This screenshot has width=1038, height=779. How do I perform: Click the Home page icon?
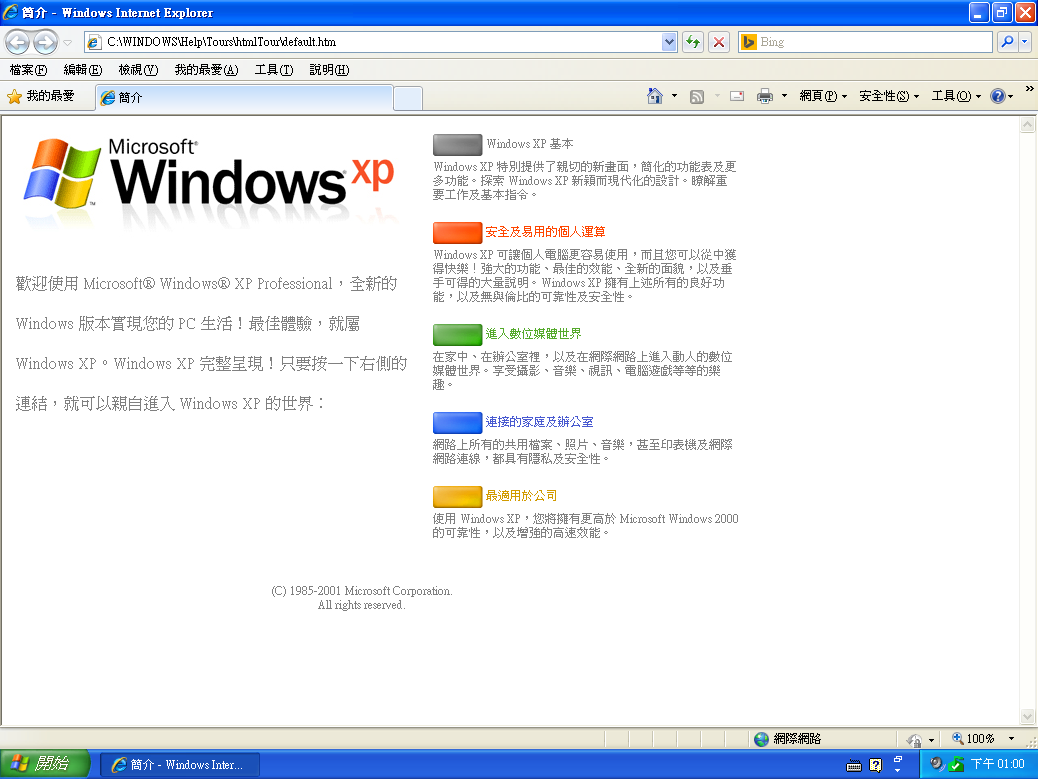[x=654, y=96]
